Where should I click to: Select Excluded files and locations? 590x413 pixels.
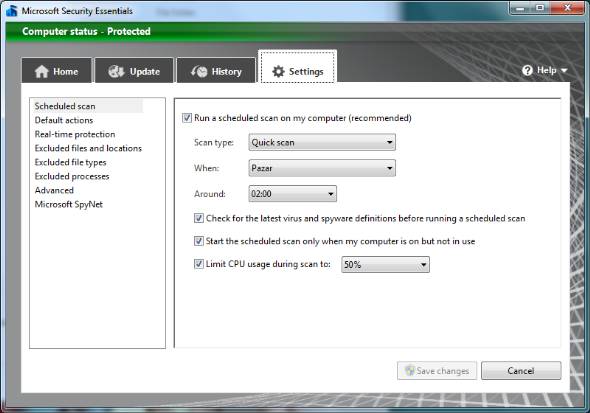[88, 148]
